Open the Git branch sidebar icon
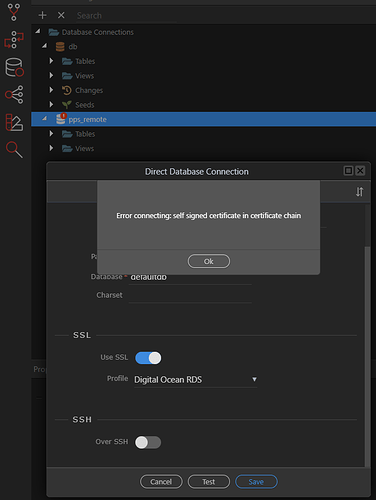 14,12
